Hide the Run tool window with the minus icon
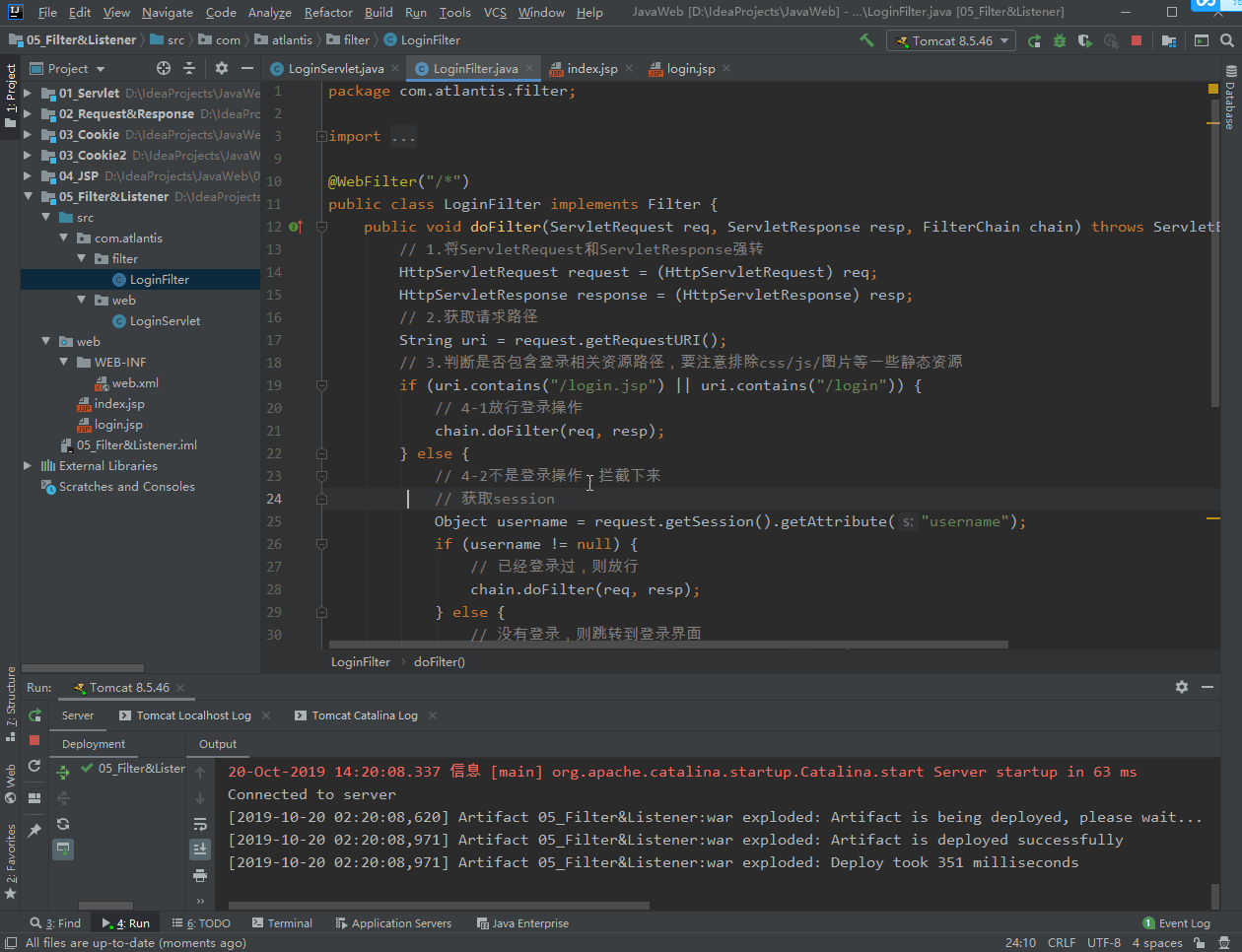Screen dimensions: 1242x952 point(1207,687)
